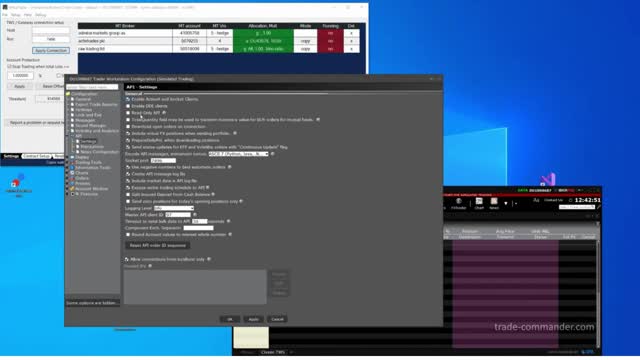Click Del x for admiral markets row

351,33
